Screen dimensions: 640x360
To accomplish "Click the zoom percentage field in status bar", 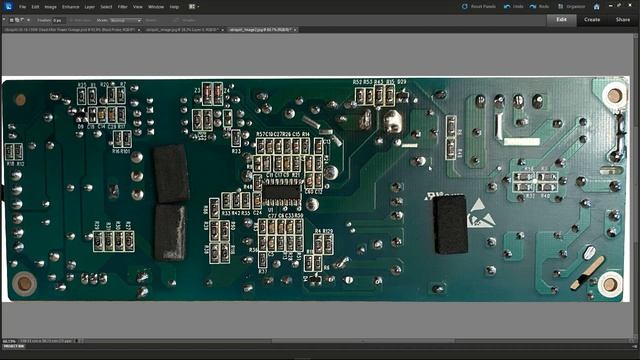I will [9, 341].
